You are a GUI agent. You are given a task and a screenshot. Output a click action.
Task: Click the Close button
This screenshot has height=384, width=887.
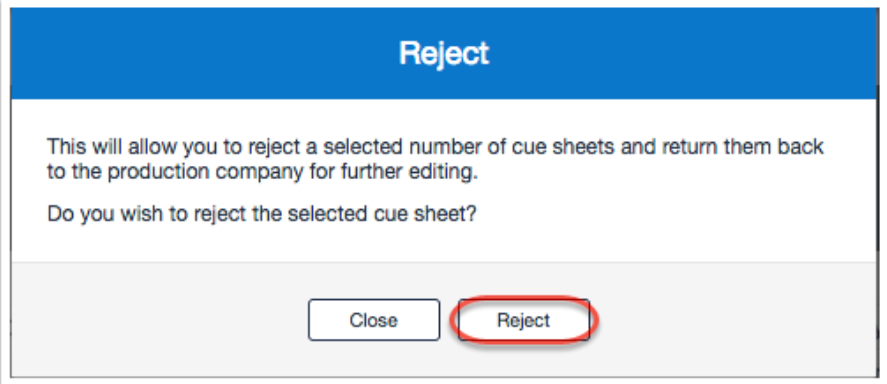click(374, 320)
